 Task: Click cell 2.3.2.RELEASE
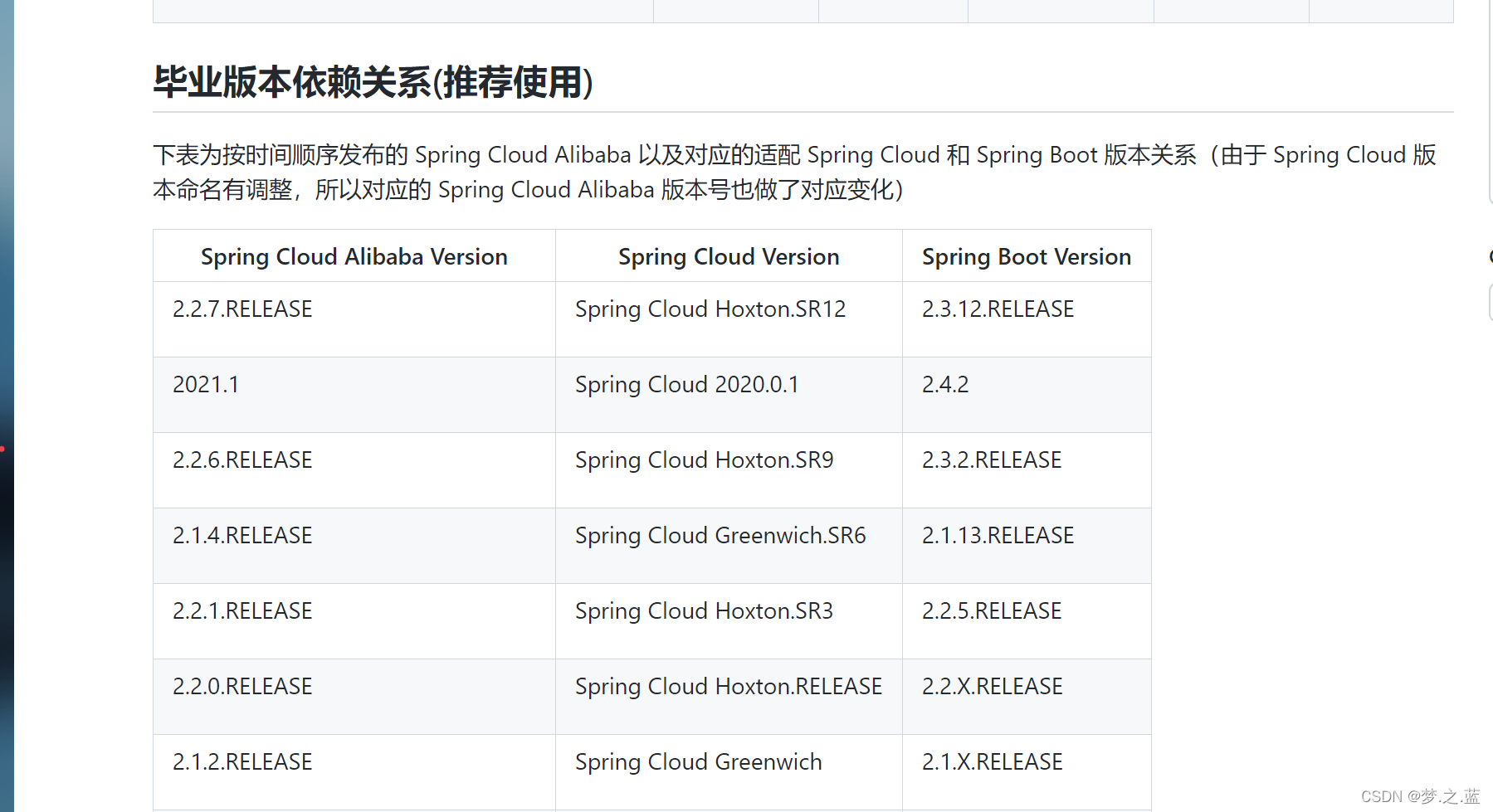1027,470
